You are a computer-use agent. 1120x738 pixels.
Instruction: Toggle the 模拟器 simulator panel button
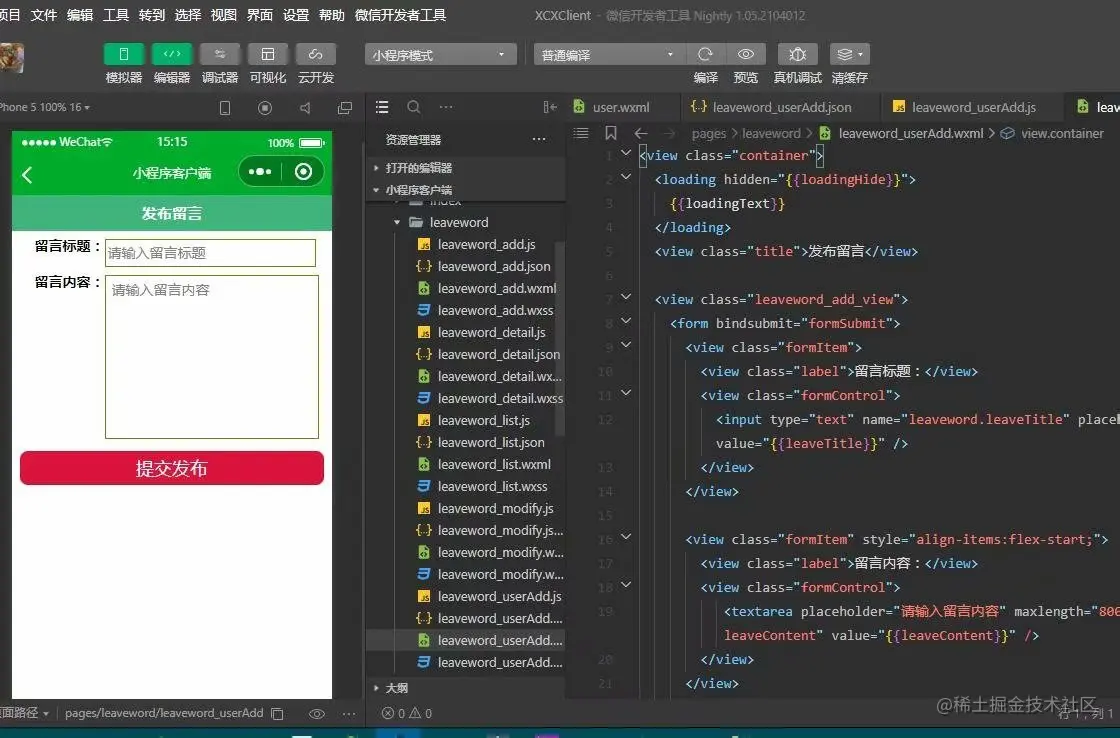pos(124,54)
